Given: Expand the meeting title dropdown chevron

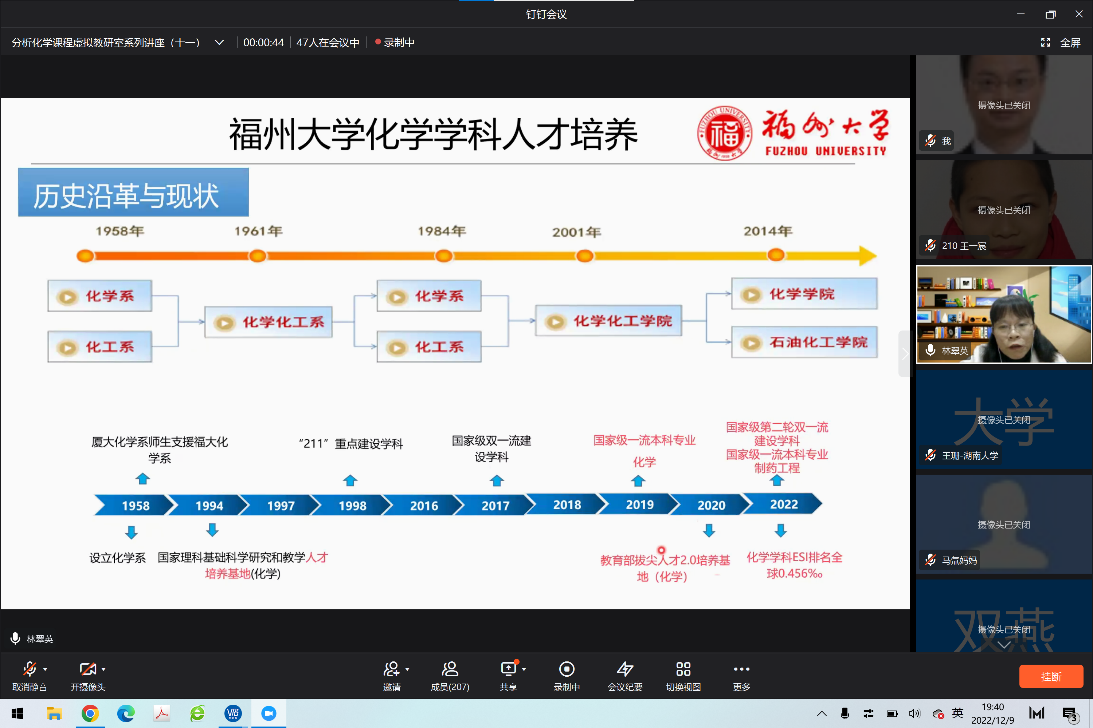Looking at the screenshot, I should coord(220,43).
